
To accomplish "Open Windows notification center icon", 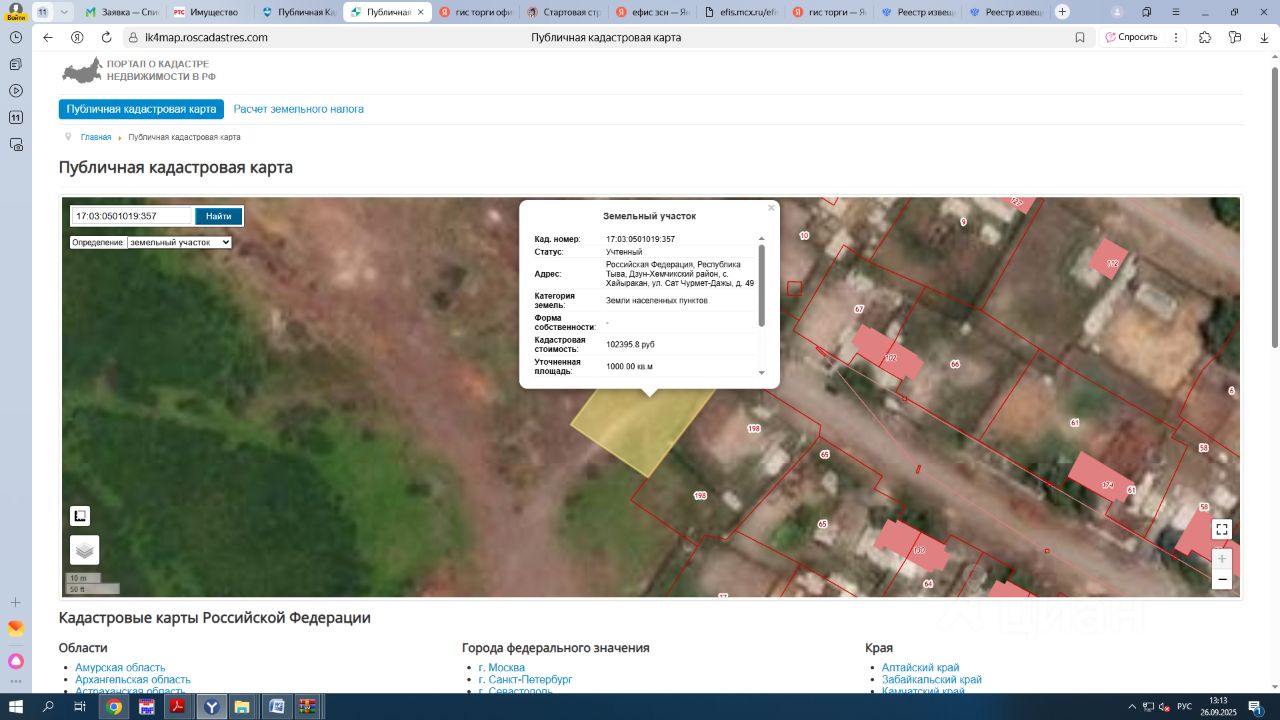I will 1254,707.
